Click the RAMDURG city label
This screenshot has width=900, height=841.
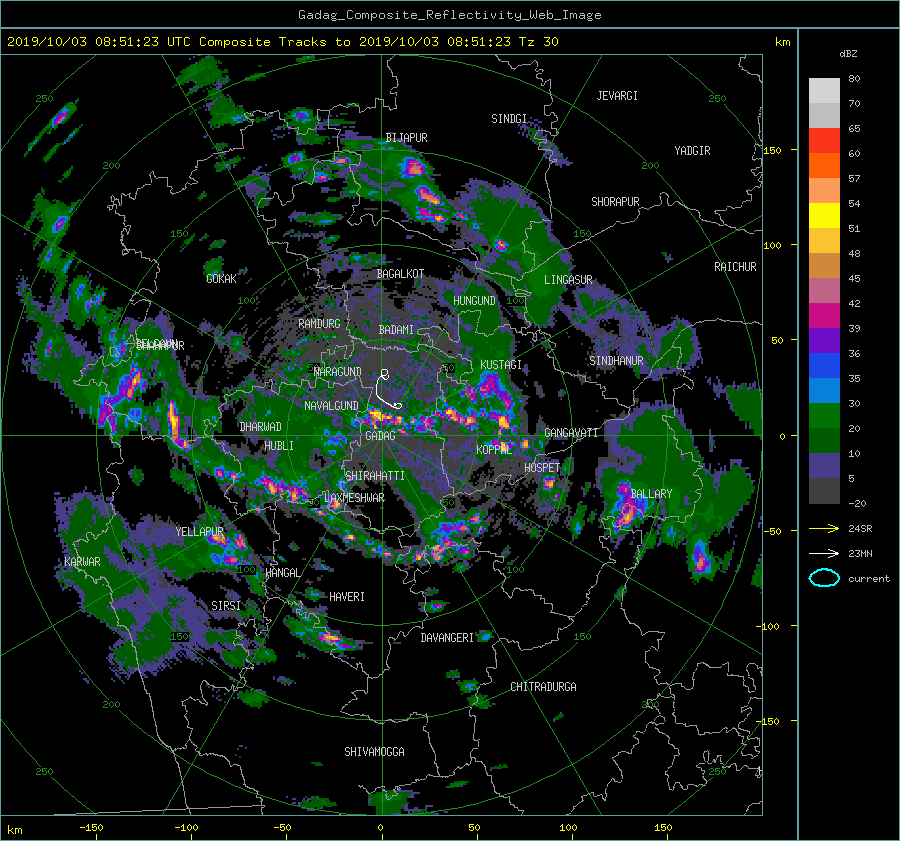[x=319, y=324]
